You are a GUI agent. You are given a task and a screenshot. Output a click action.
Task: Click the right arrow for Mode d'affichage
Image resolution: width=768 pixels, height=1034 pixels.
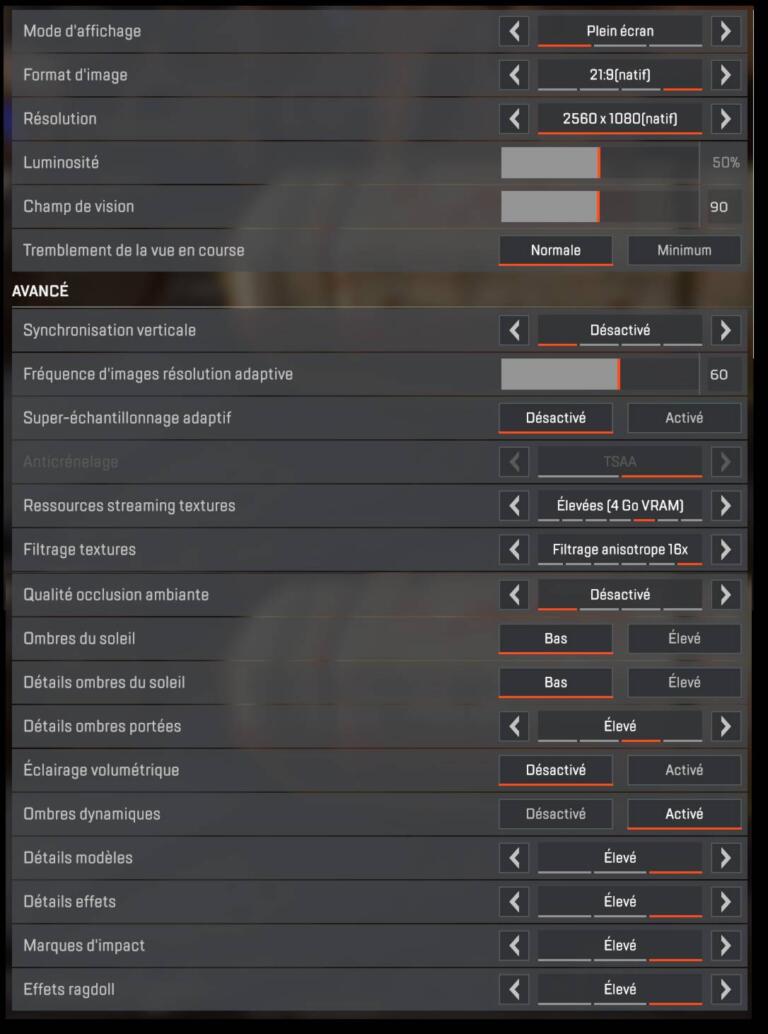[725, 31]
